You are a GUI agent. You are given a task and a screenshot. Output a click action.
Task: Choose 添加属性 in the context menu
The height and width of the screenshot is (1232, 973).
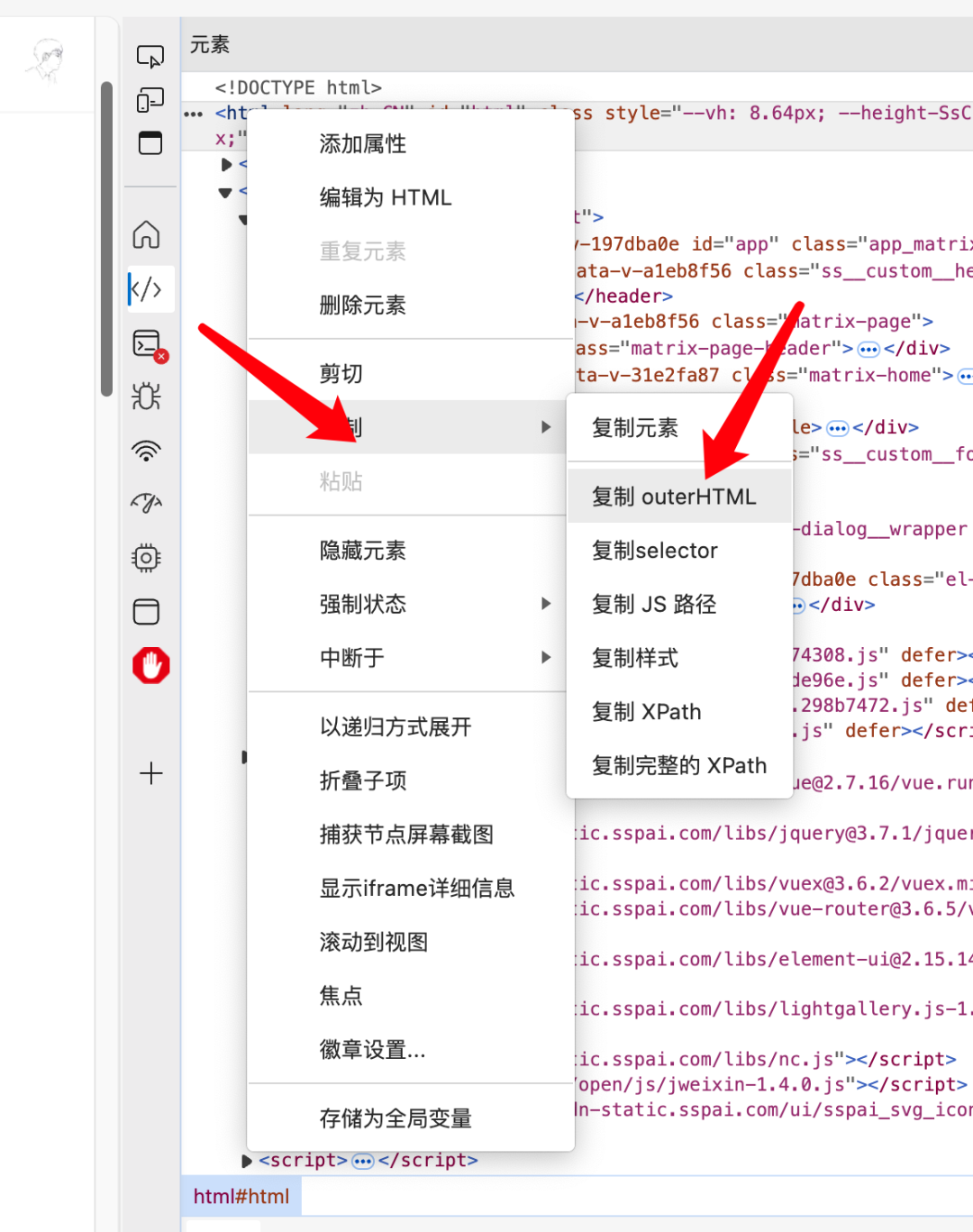click(x=411, y=144)
